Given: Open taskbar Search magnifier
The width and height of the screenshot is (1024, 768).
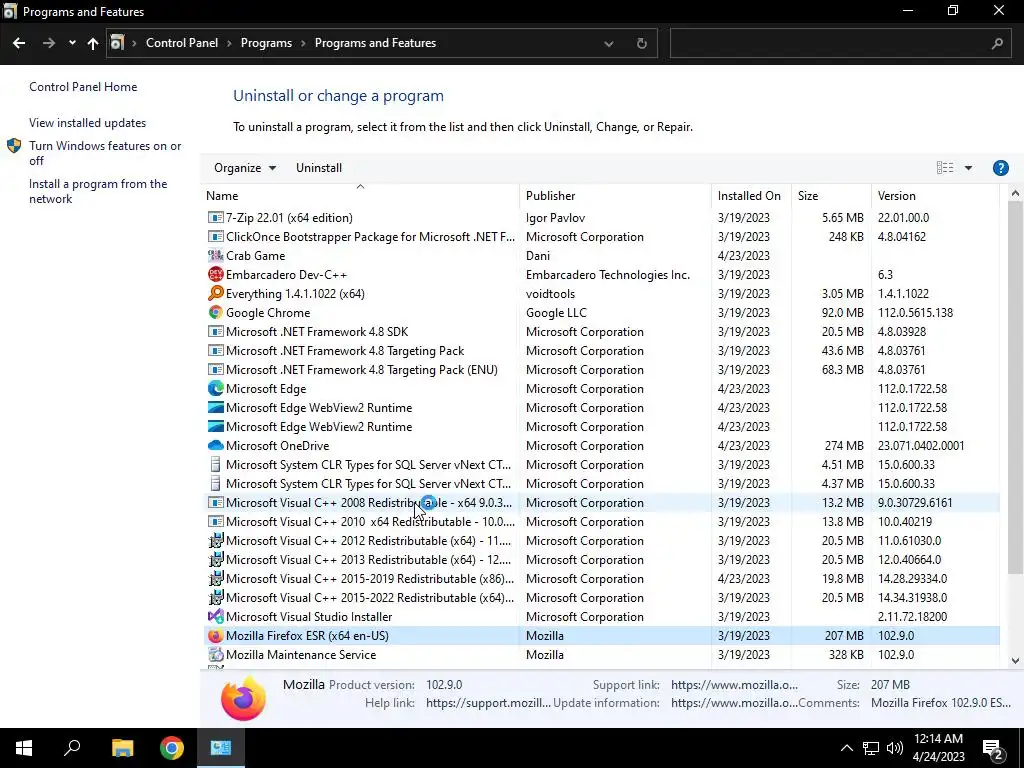Looking at the screenshot, I should 72,748.
